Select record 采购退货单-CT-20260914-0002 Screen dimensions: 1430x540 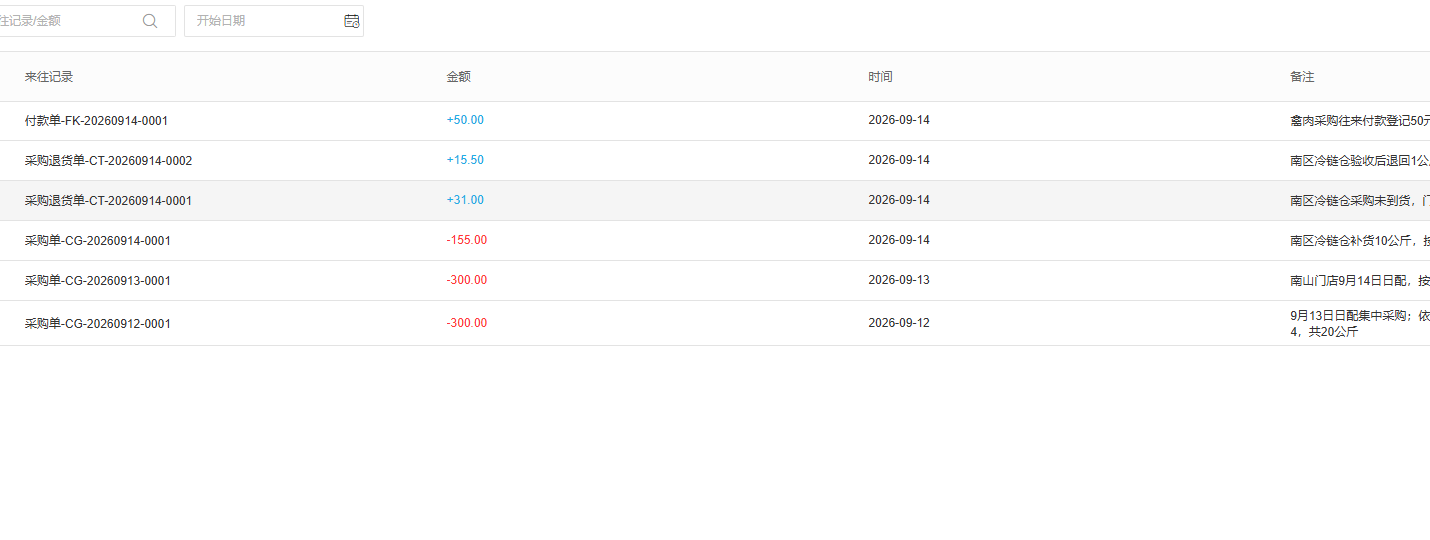[x=108, y=161]
